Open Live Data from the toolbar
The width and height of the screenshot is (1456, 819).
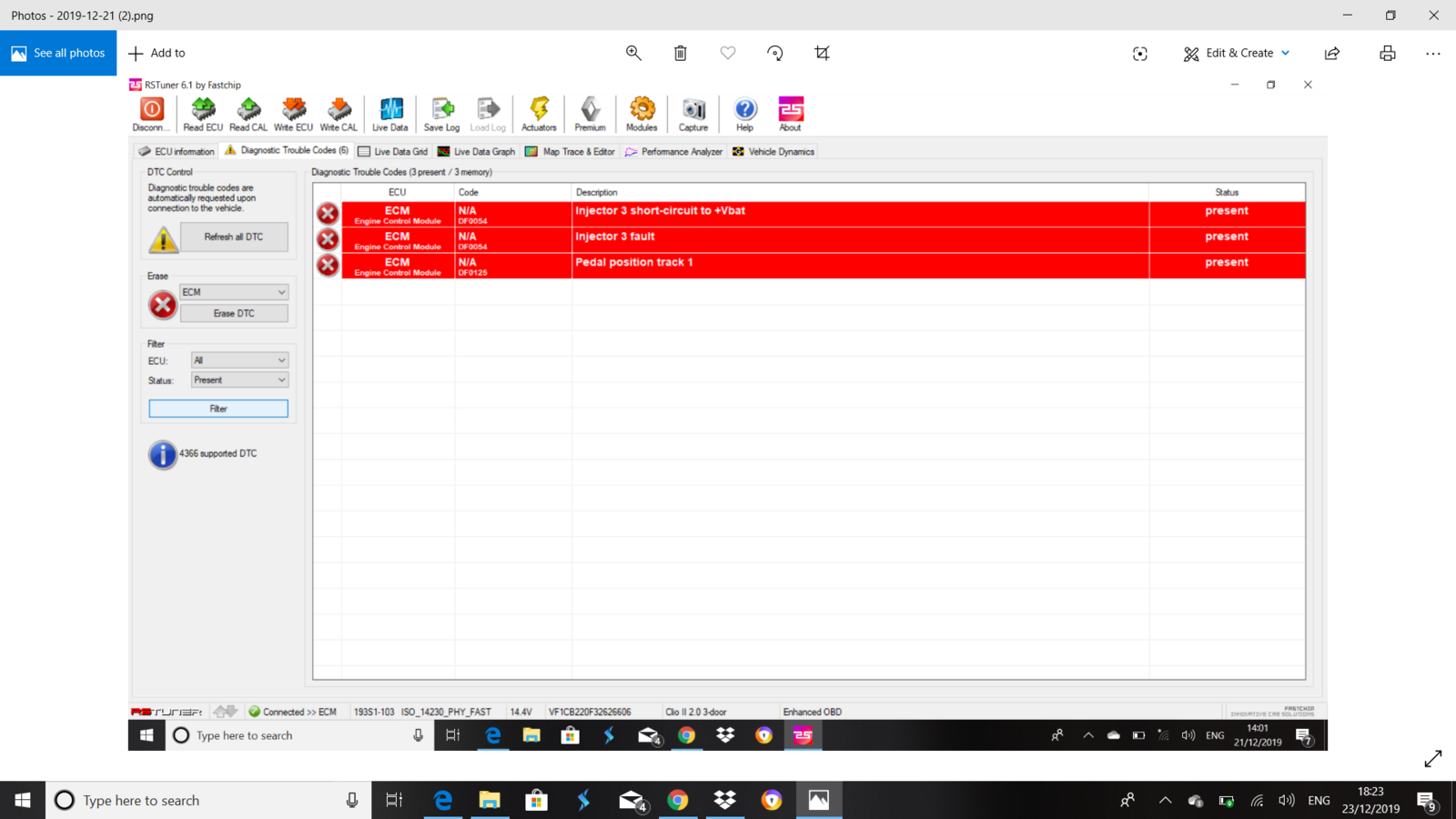(x=390, y=114)
